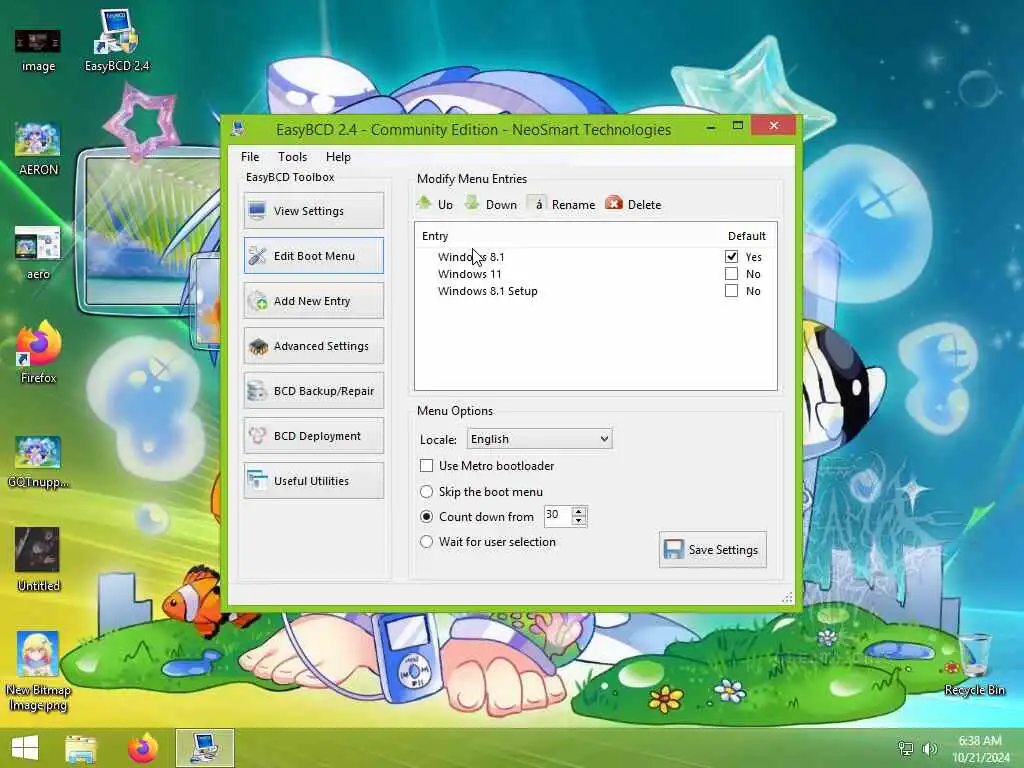The width and height of the screenshot is (1024, 768).
Task: Select the EasyBCD 2.4 desktop shortcut
Action: coord(117,40)
